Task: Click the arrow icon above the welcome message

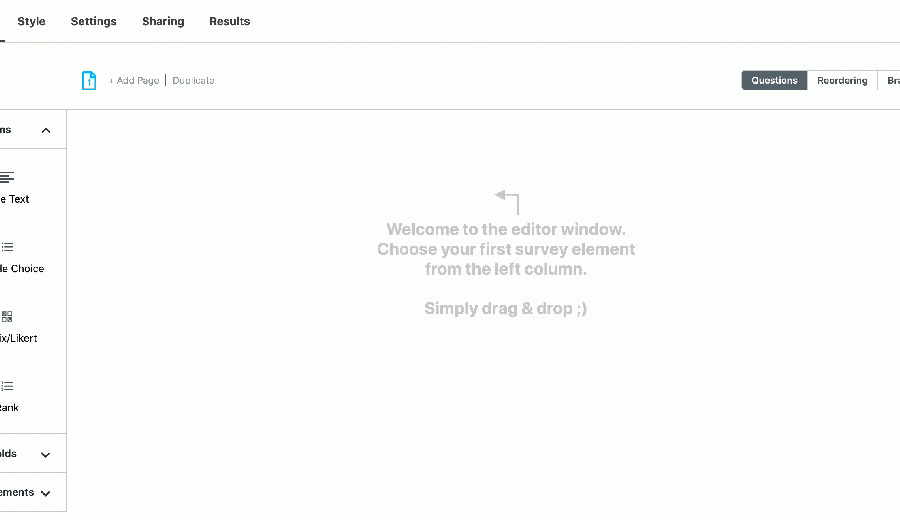Action: pos(507,201)
